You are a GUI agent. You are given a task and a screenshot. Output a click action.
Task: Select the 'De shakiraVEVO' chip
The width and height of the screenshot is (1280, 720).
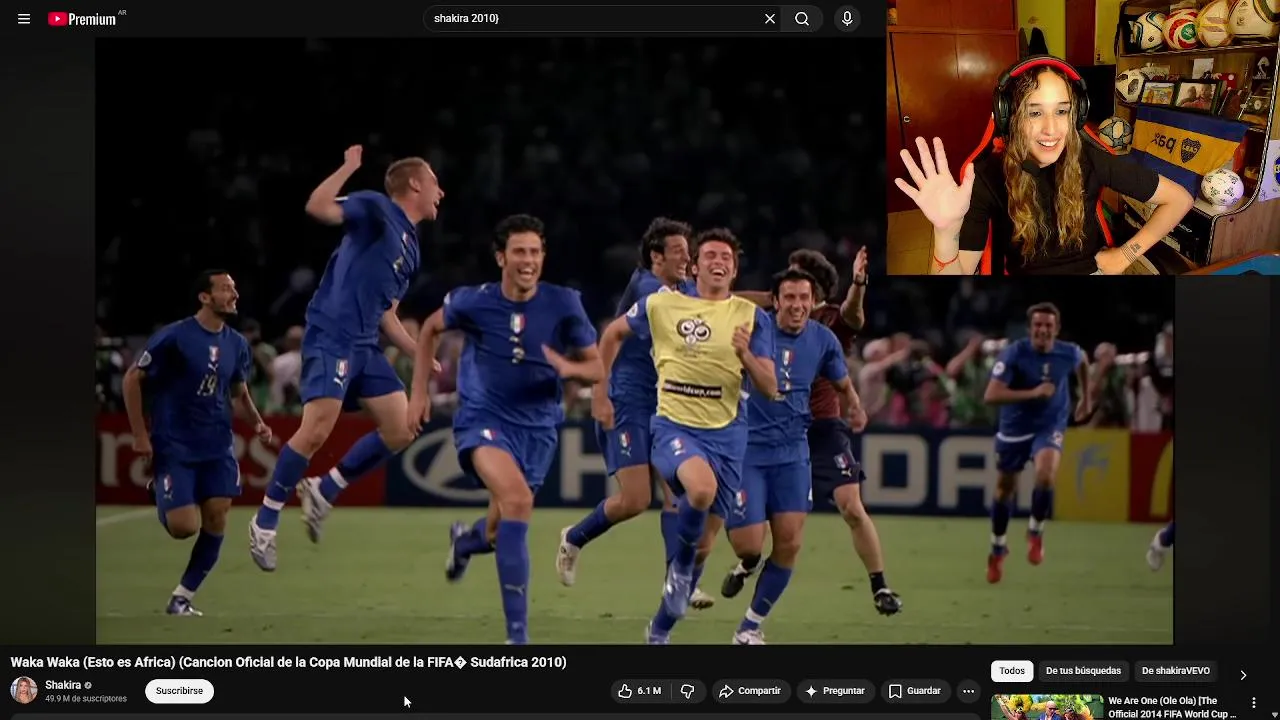point(1176,671)
